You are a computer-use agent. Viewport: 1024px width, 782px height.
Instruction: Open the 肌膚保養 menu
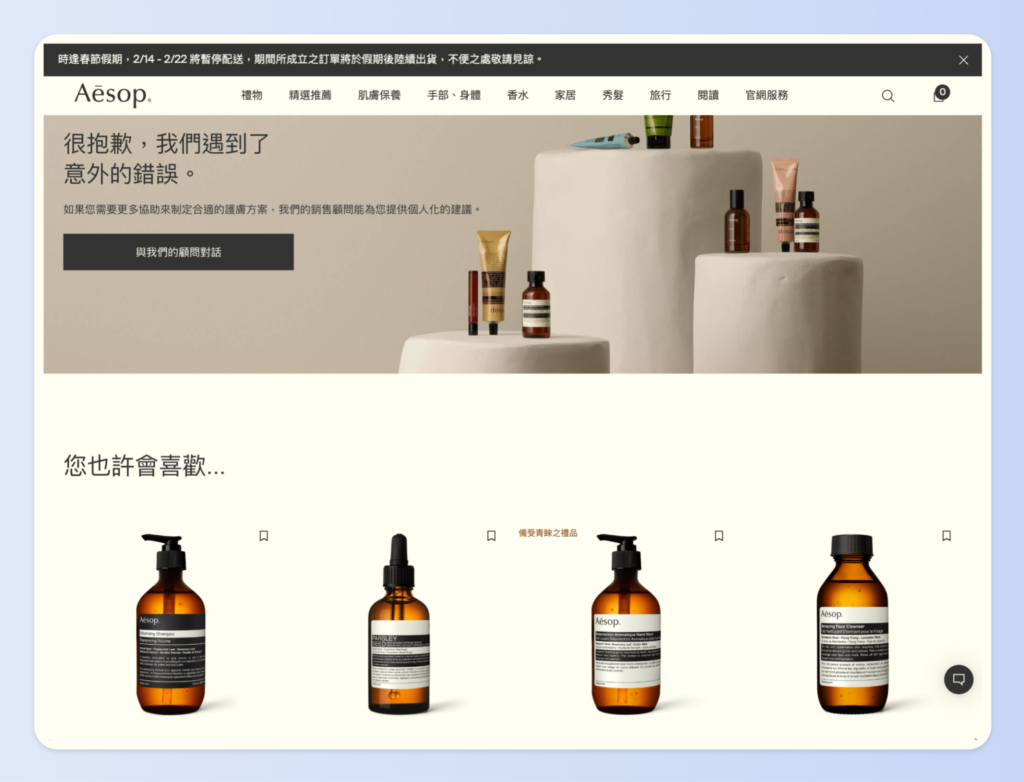(379, 95)
